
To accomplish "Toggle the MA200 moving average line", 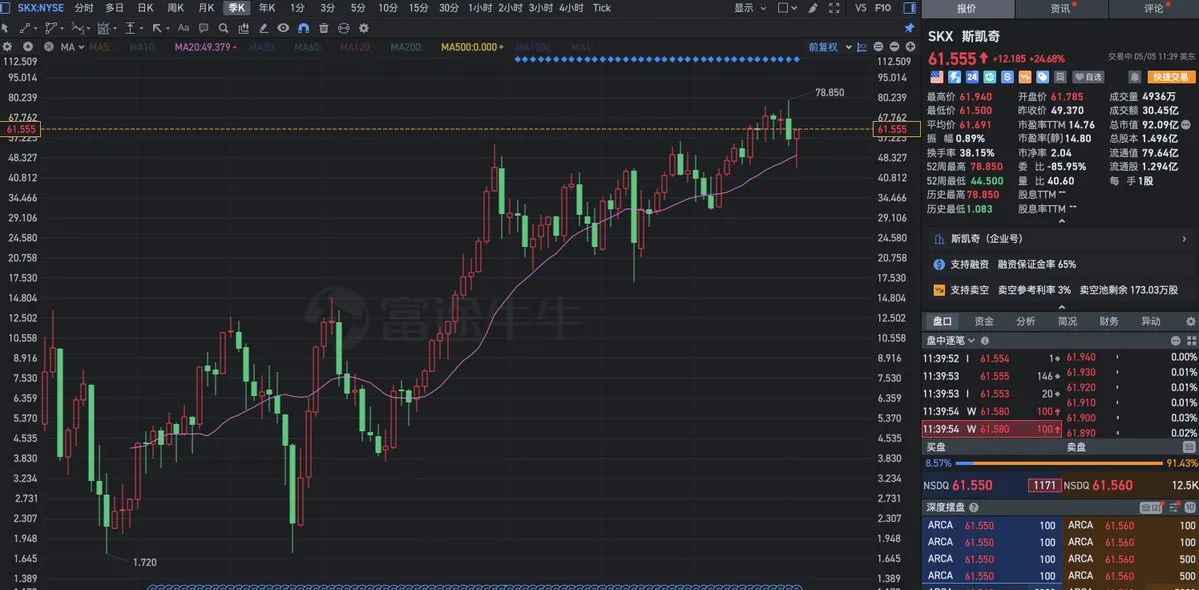I will [407, 47].
